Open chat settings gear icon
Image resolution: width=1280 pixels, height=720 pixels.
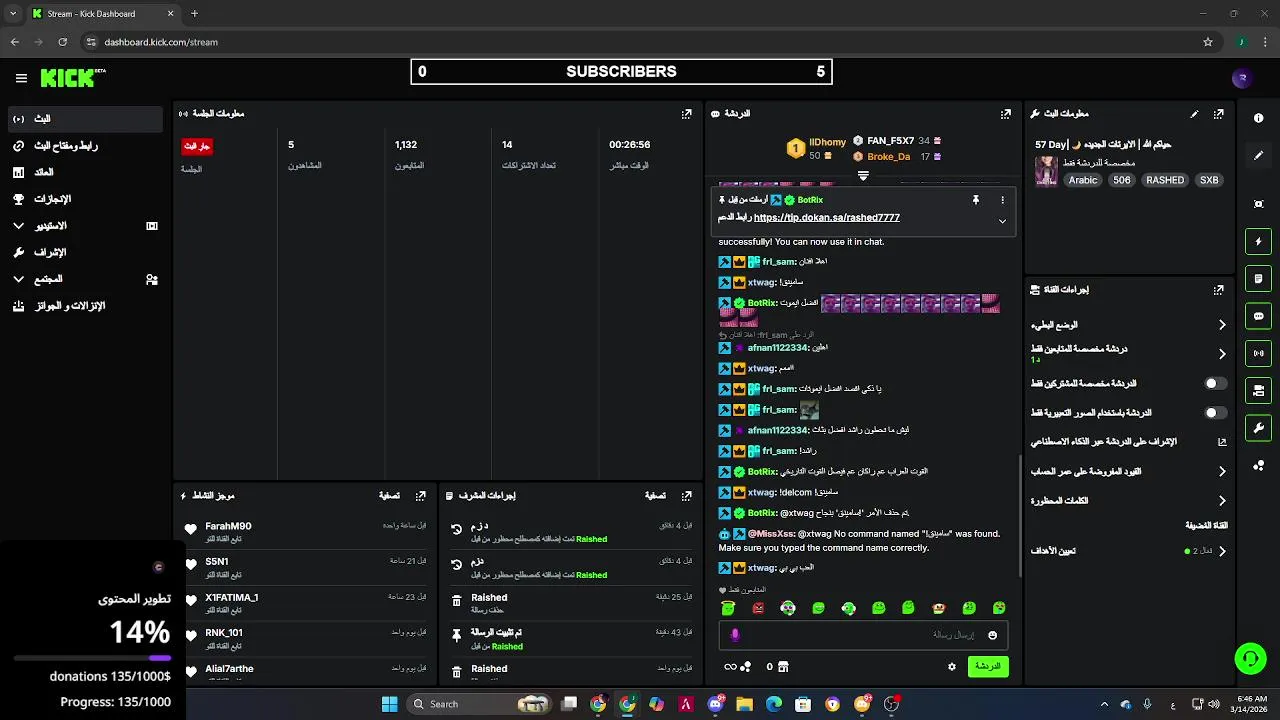[951, 666]
